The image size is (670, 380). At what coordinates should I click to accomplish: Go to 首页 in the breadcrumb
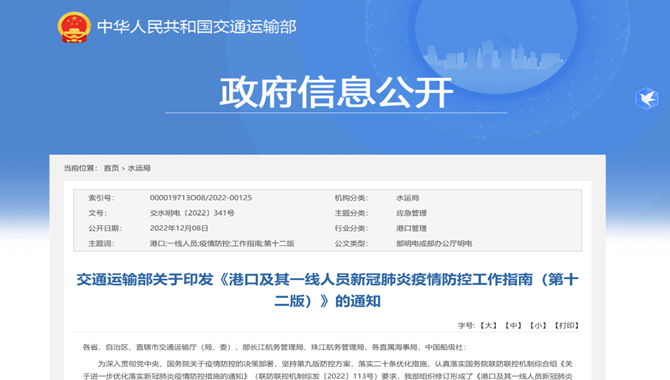[111, 168]
